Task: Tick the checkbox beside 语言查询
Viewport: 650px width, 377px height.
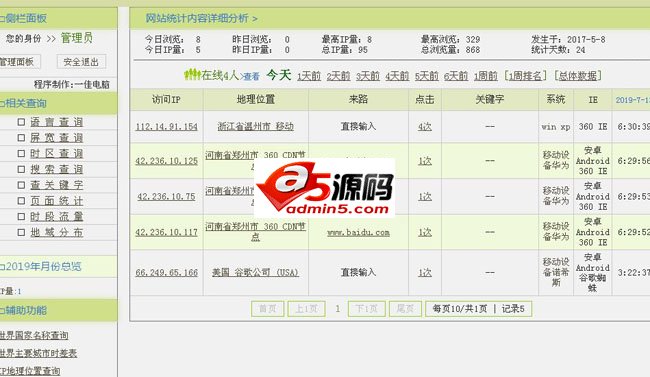Action: click(x=21, y=122)
